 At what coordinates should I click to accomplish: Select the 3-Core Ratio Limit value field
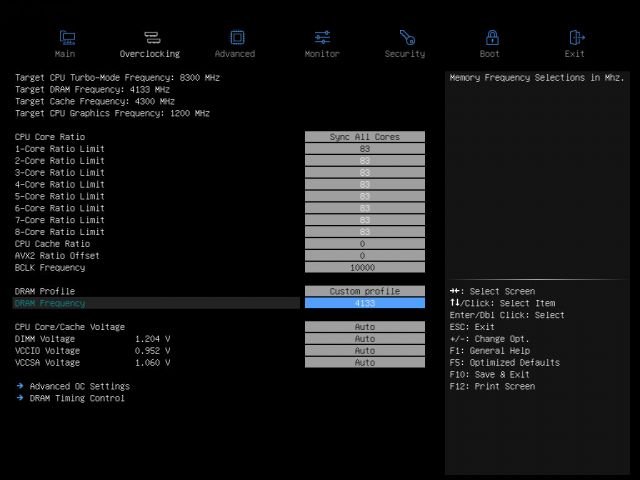(x=365, y=172)
